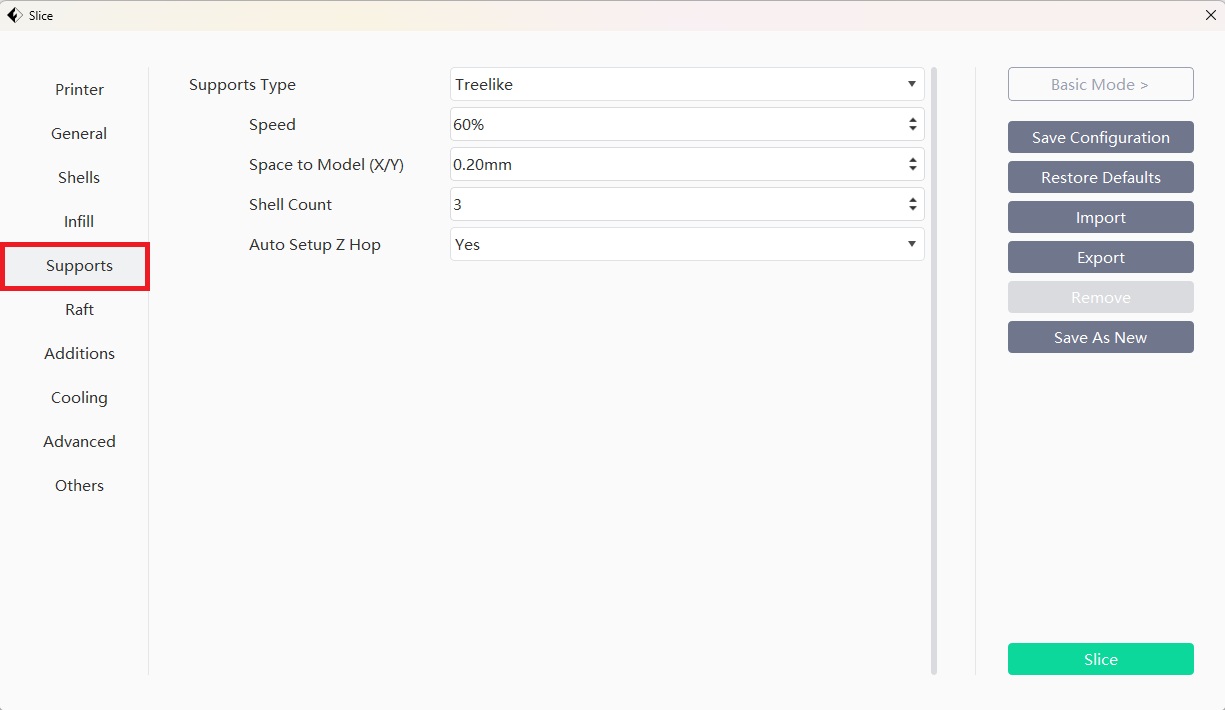Switch to the Additions tab
Screen dimensions: 1225x710
click(79, 354)
